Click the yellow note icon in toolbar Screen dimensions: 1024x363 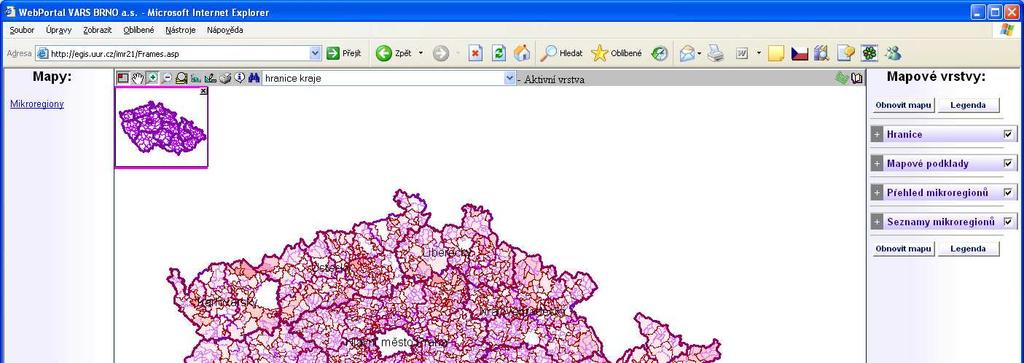(776, 54)
